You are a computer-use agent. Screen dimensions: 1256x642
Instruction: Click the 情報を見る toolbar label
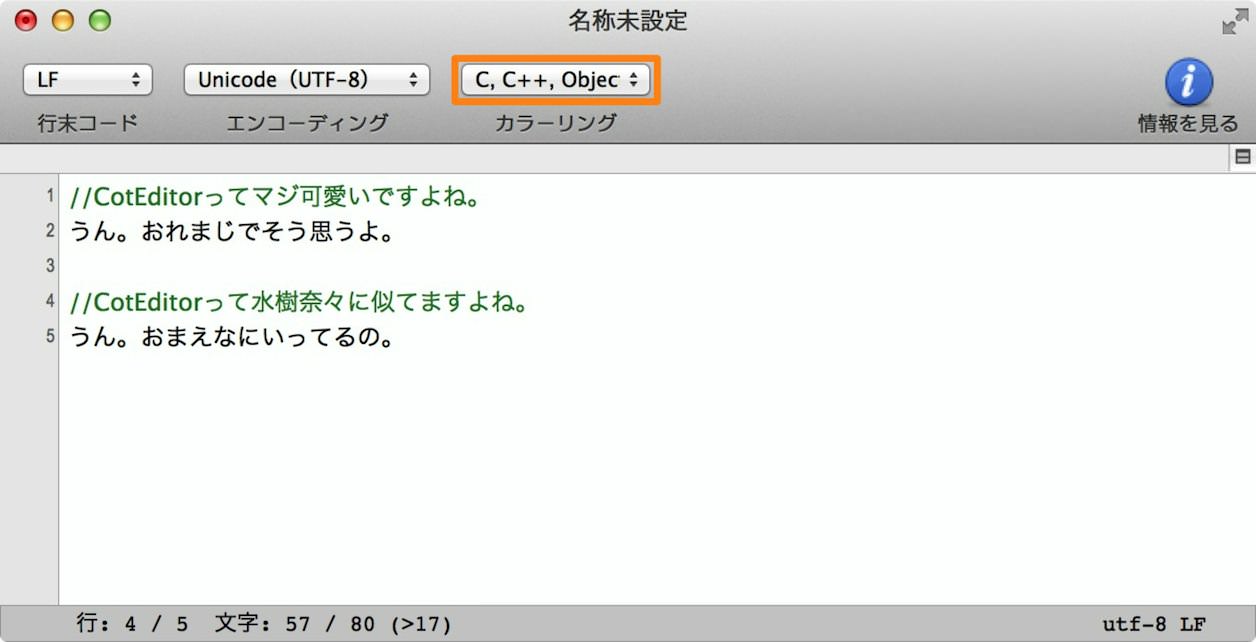click(x=1188, y=124)
